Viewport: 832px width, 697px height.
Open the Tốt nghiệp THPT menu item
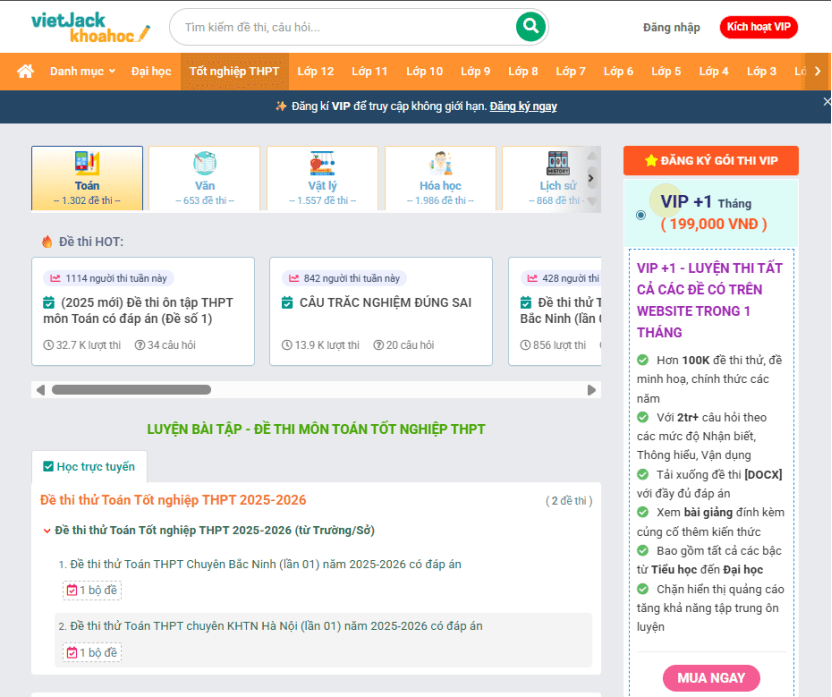click(x=234, y=71)
